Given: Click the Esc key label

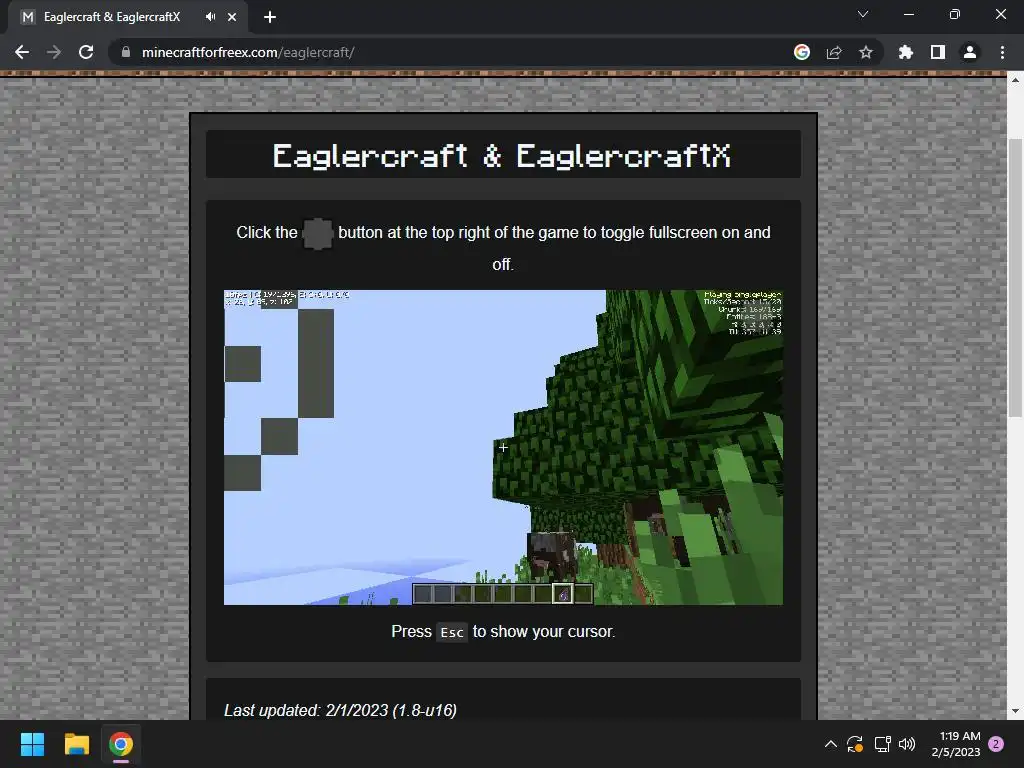Looking at the screenshot, I should (452, 632).
